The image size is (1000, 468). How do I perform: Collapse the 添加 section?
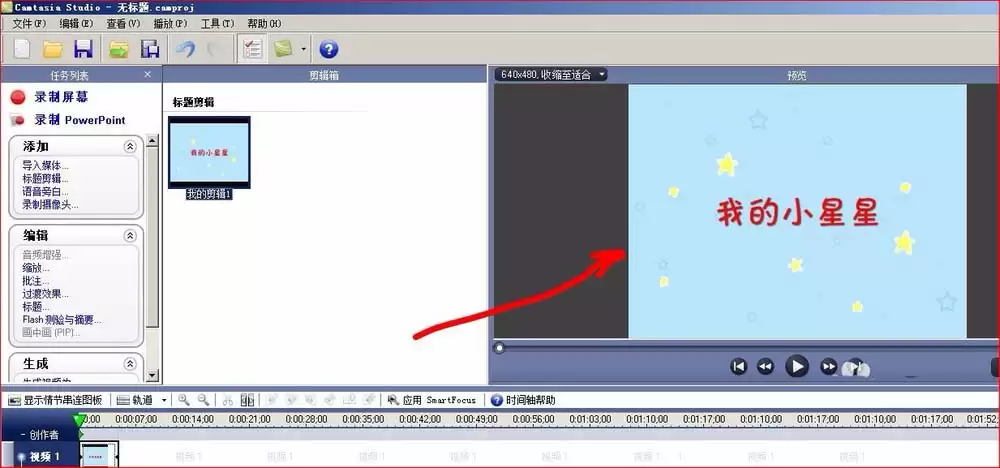130,147
